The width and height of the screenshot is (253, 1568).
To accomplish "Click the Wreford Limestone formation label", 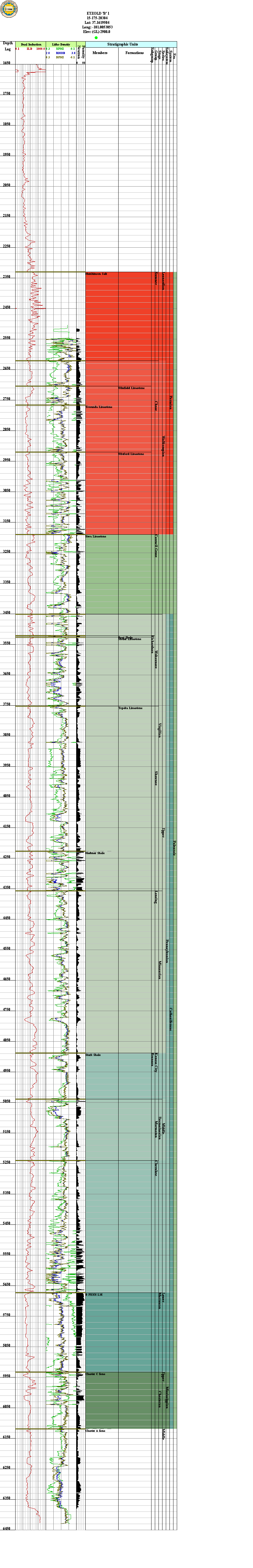I will [131, 453].
